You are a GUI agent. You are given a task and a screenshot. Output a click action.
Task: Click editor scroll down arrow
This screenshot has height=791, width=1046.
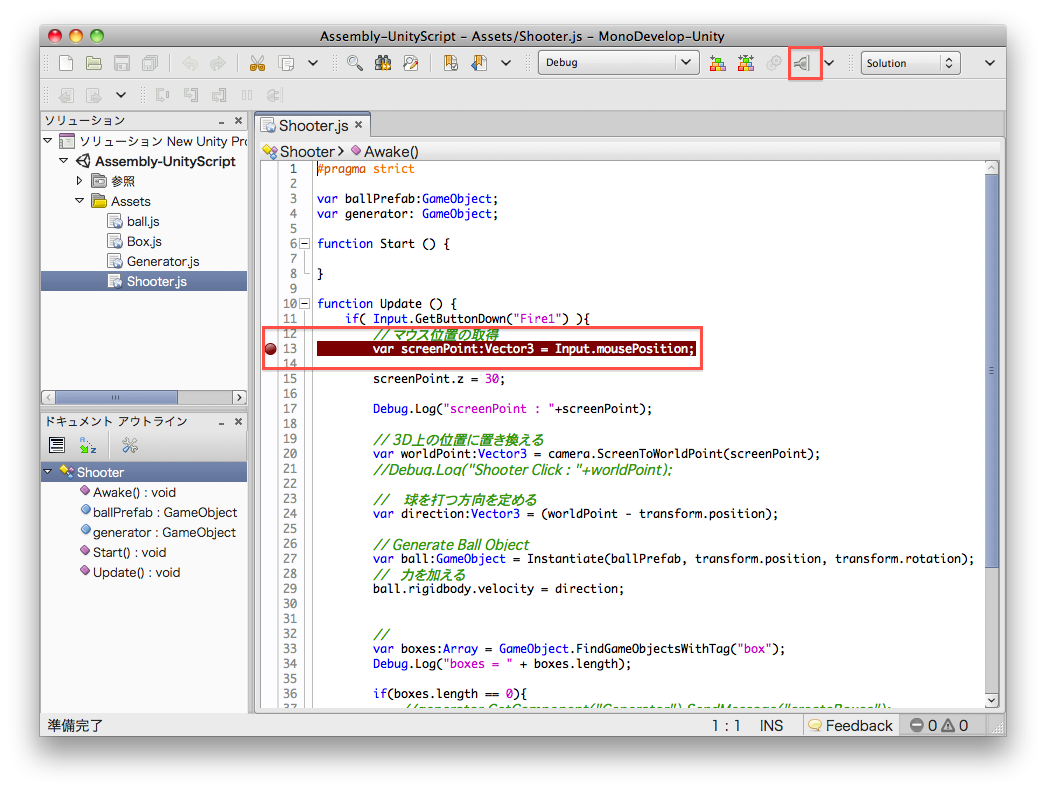point(992,700)
